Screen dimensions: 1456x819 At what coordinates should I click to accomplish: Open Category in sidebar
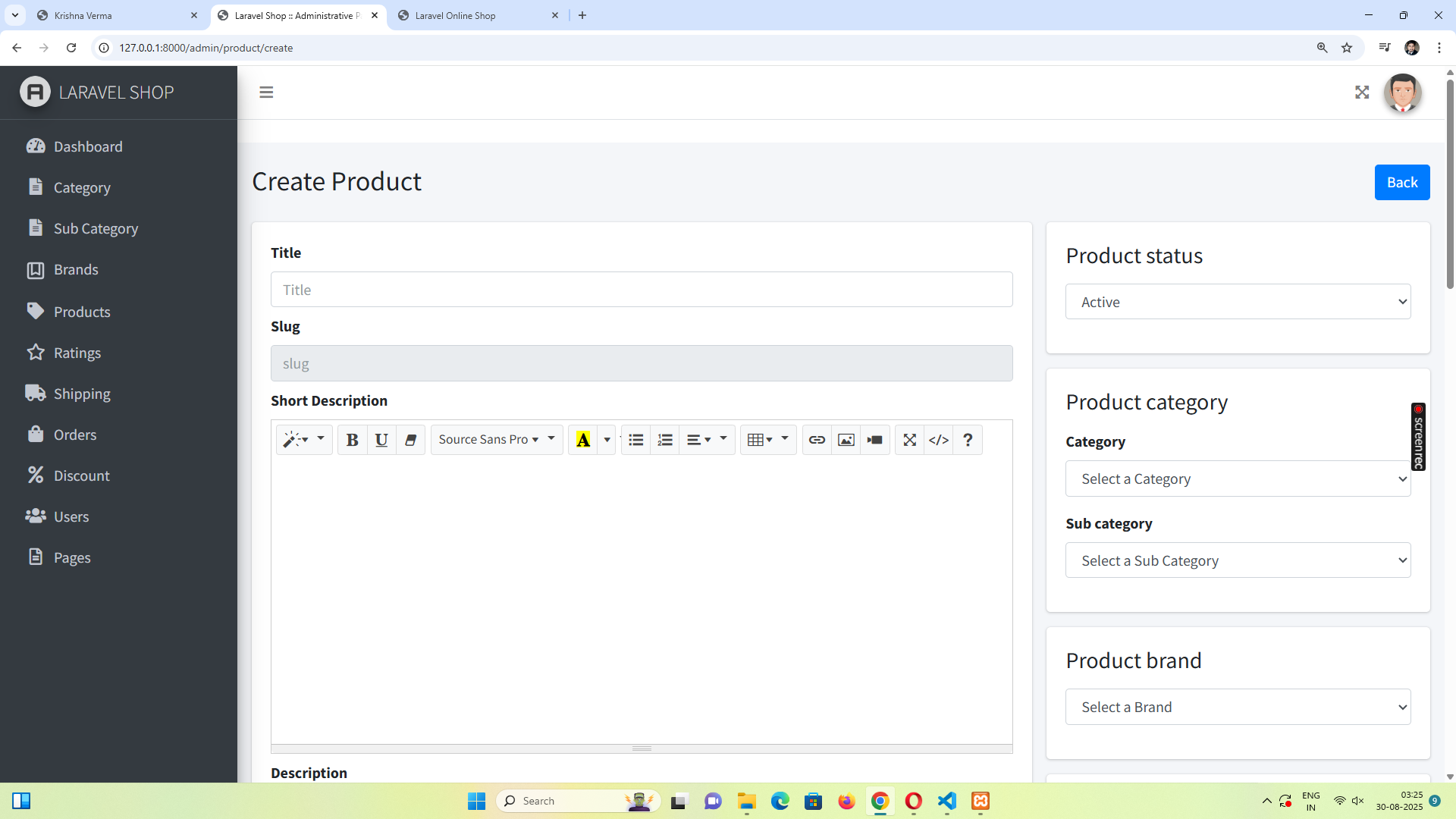118,187
